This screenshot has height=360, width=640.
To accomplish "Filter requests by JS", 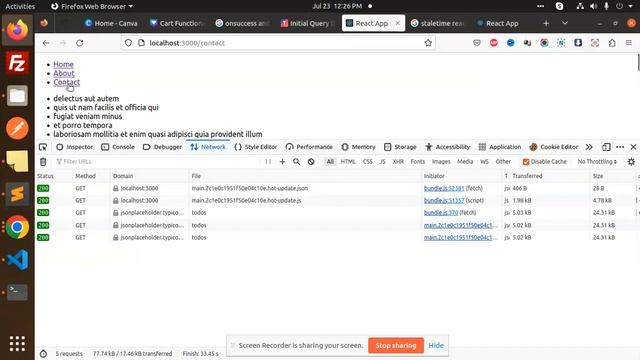I will (382, 162).
